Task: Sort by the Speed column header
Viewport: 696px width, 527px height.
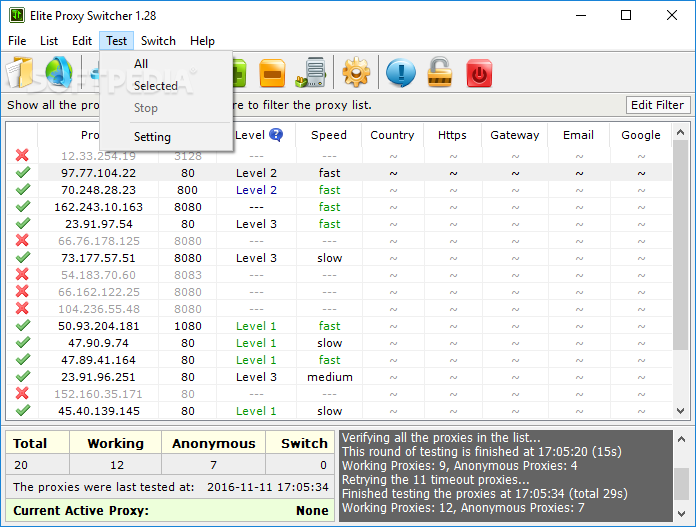Action: [329, 135]
